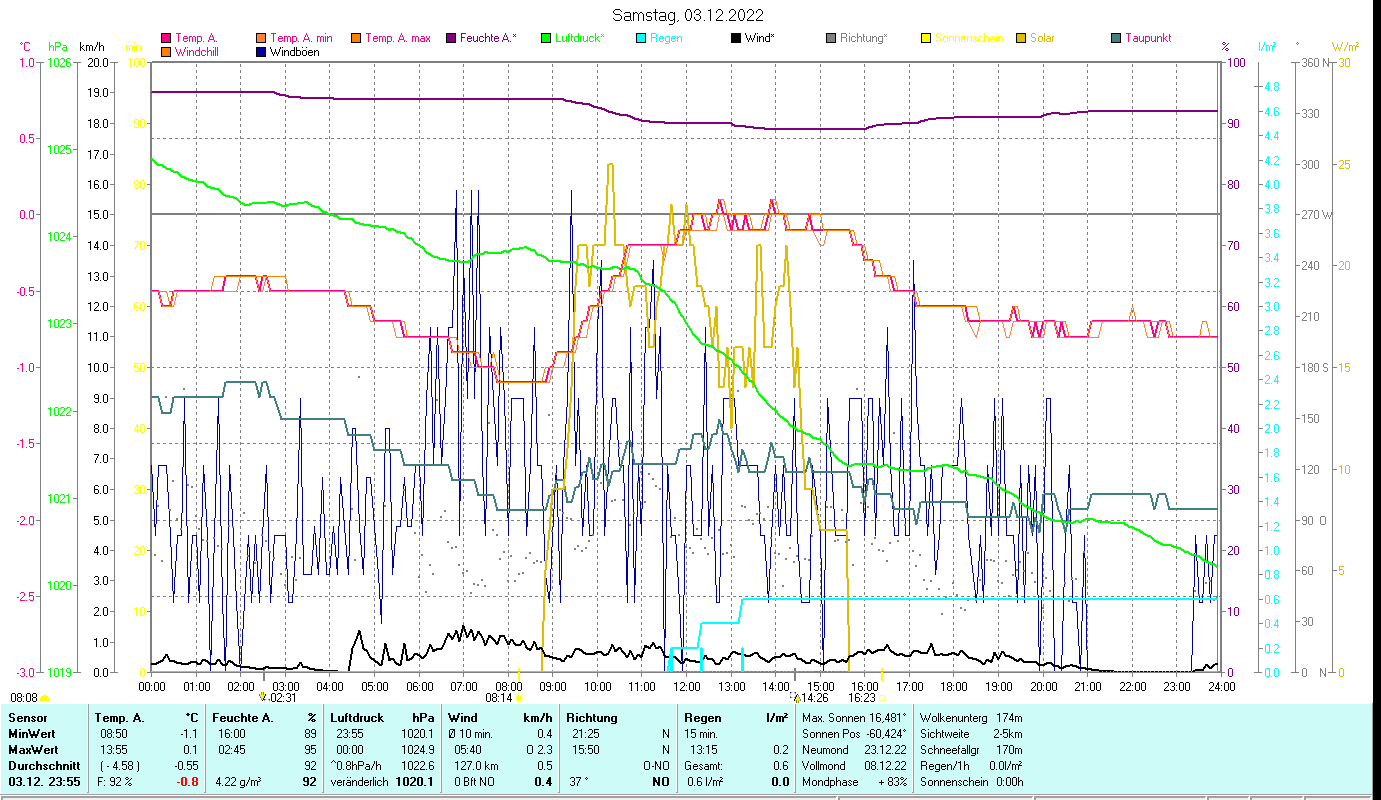Screen dimensions: 1381x800
Task: Click the dark blue Windböen legend swatch
Action: [262, 52]
